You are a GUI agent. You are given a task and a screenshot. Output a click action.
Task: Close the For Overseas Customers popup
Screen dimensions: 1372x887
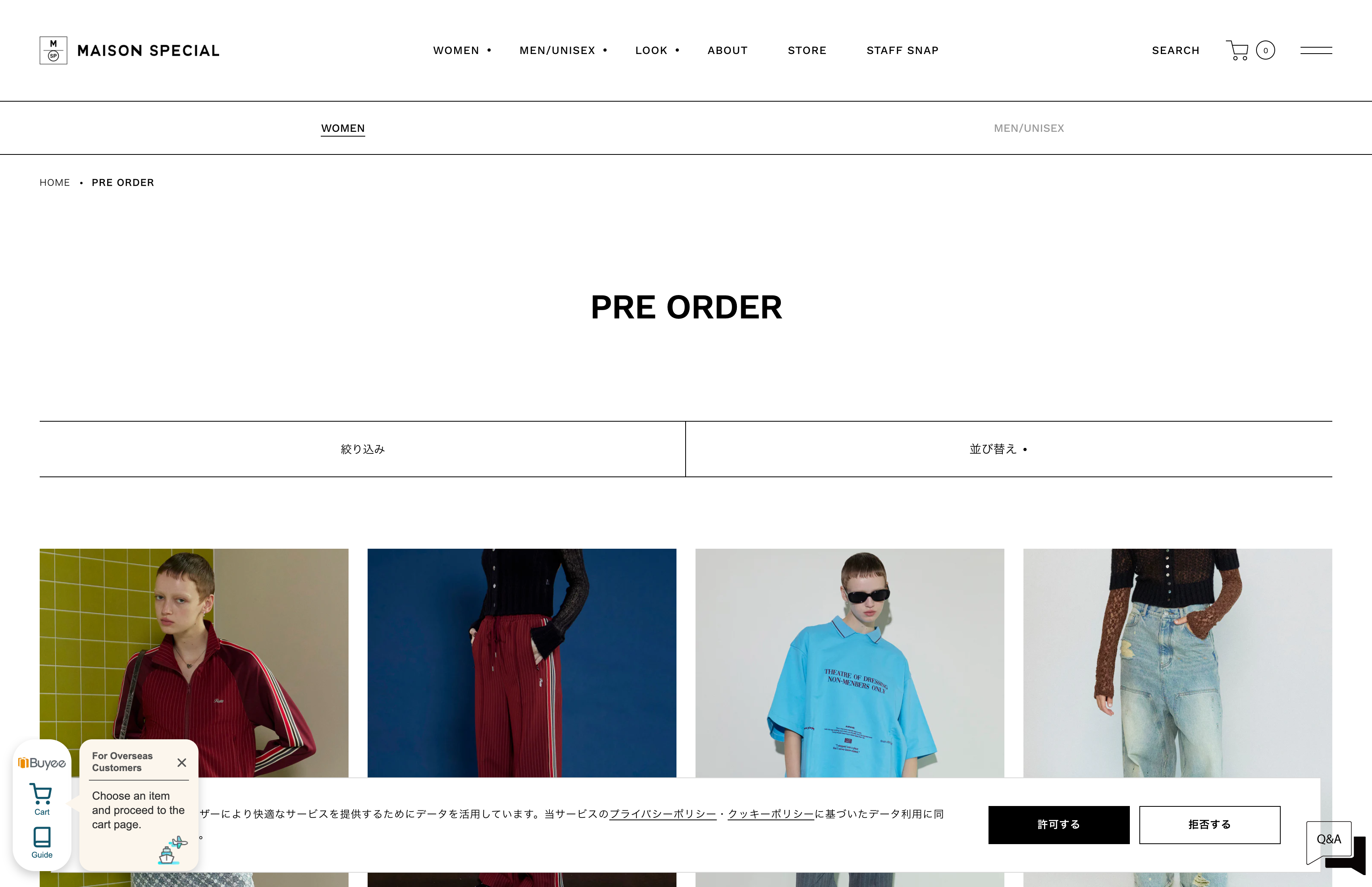click(181, 762)
